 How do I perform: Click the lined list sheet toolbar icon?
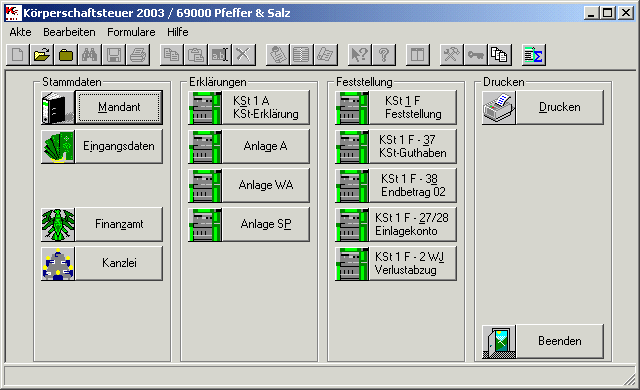(x=301, y=55)
